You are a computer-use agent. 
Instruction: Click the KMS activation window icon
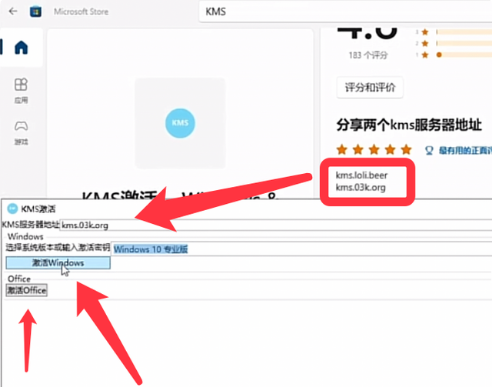click(13, 209)
